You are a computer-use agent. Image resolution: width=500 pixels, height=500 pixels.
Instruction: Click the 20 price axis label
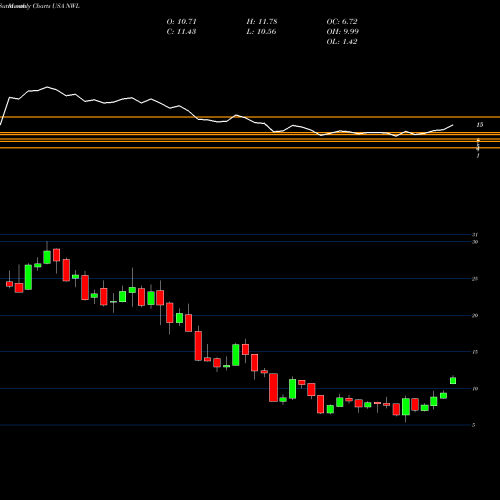click(475, 315)
